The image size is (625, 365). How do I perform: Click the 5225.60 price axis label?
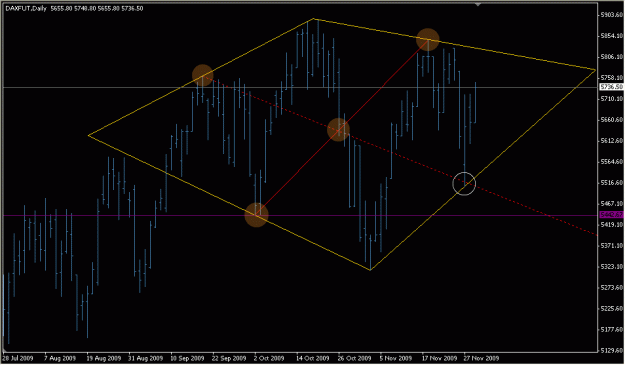(x=612, y=309)
